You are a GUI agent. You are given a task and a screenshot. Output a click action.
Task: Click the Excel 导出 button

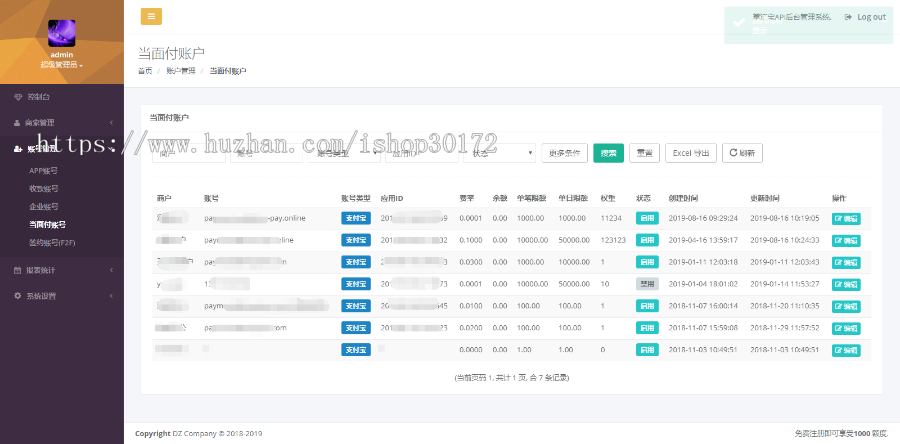691,153
